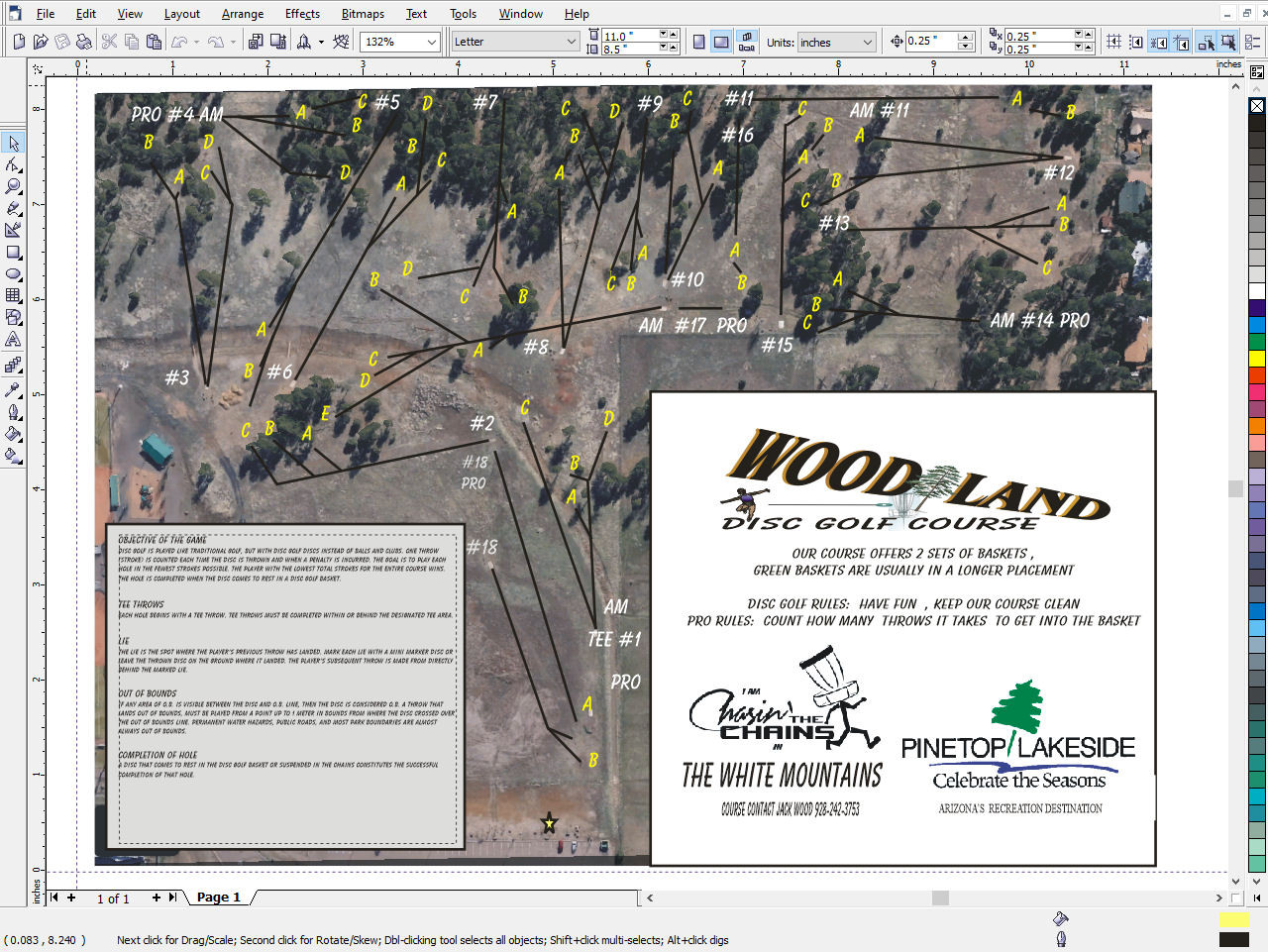Pick the yellow swatch in color palette

(1257, 358)
